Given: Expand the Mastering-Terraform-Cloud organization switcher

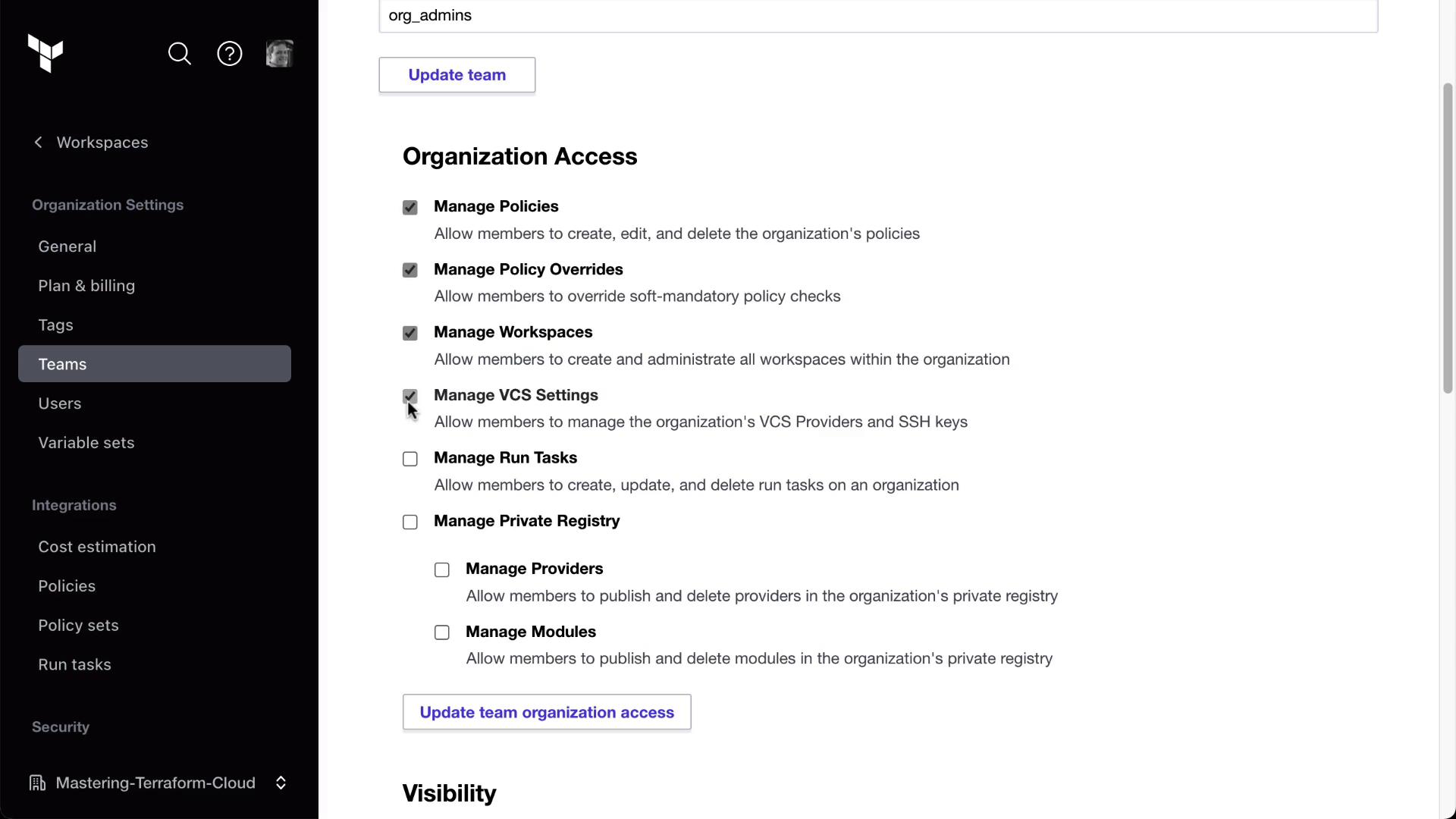Looking at the screenshot, I should click(281, 783).
